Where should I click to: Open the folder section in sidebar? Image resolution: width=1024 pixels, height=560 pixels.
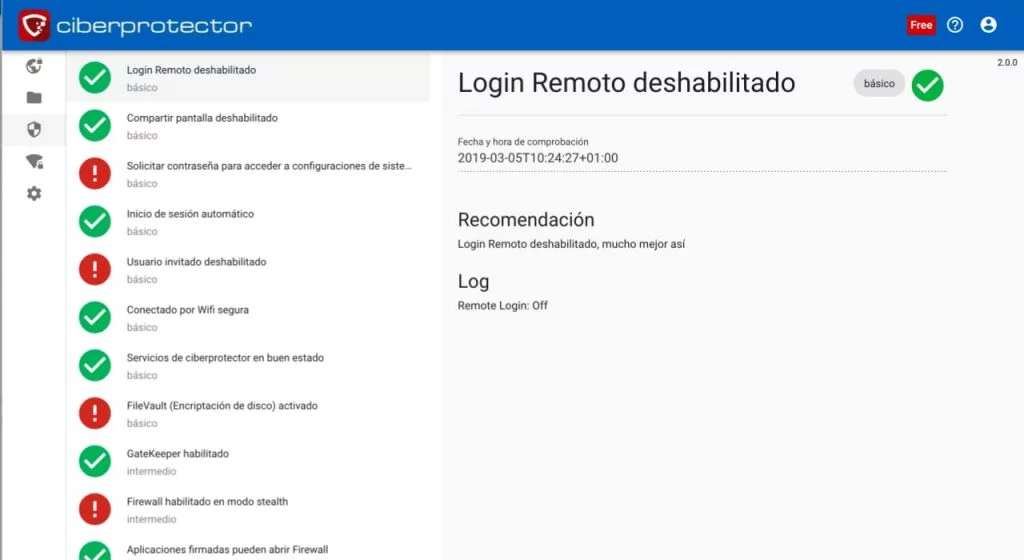click(x=34, y=98)
